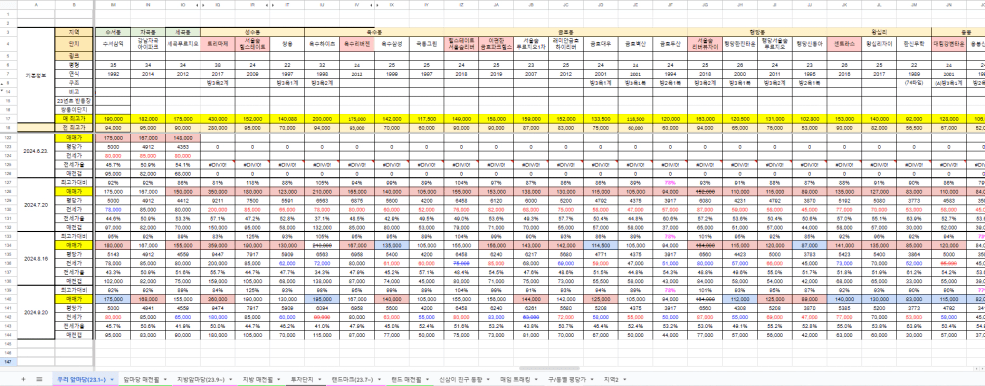Select the 세곡푸르지오 complex cell

click(x=183, y=44)
